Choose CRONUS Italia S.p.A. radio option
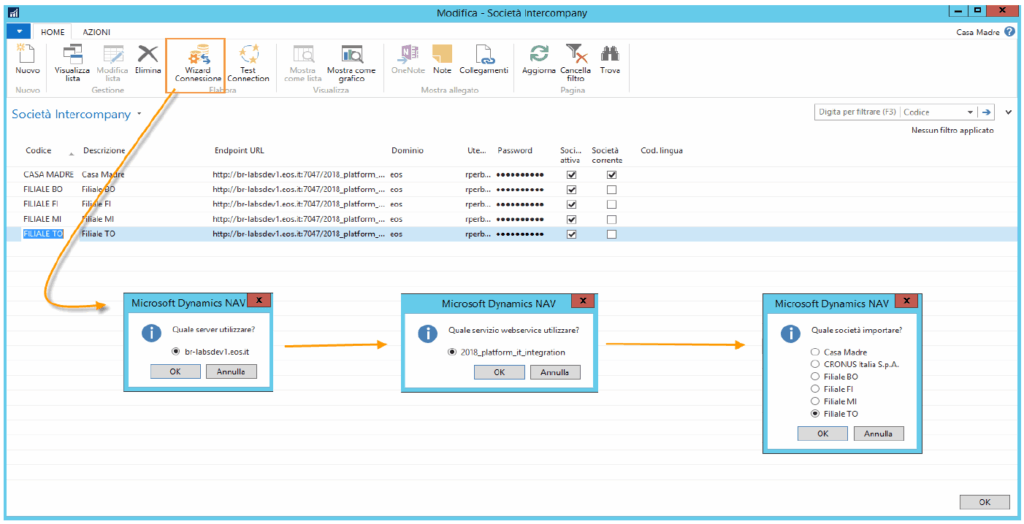This screenshot has height=524, width=1024. point(814,364)
